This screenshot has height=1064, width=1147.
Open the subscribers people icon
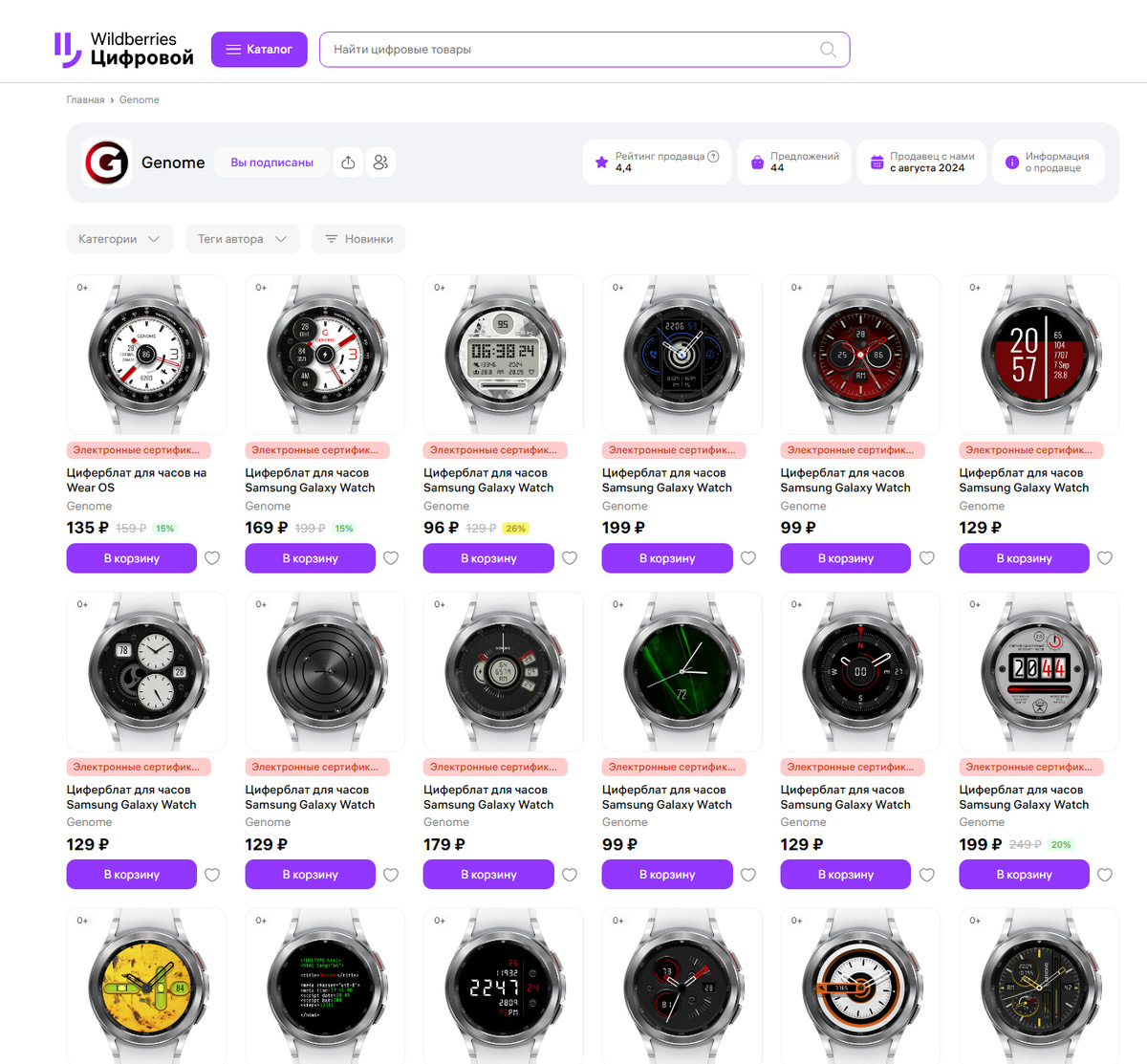click(380, 163)
